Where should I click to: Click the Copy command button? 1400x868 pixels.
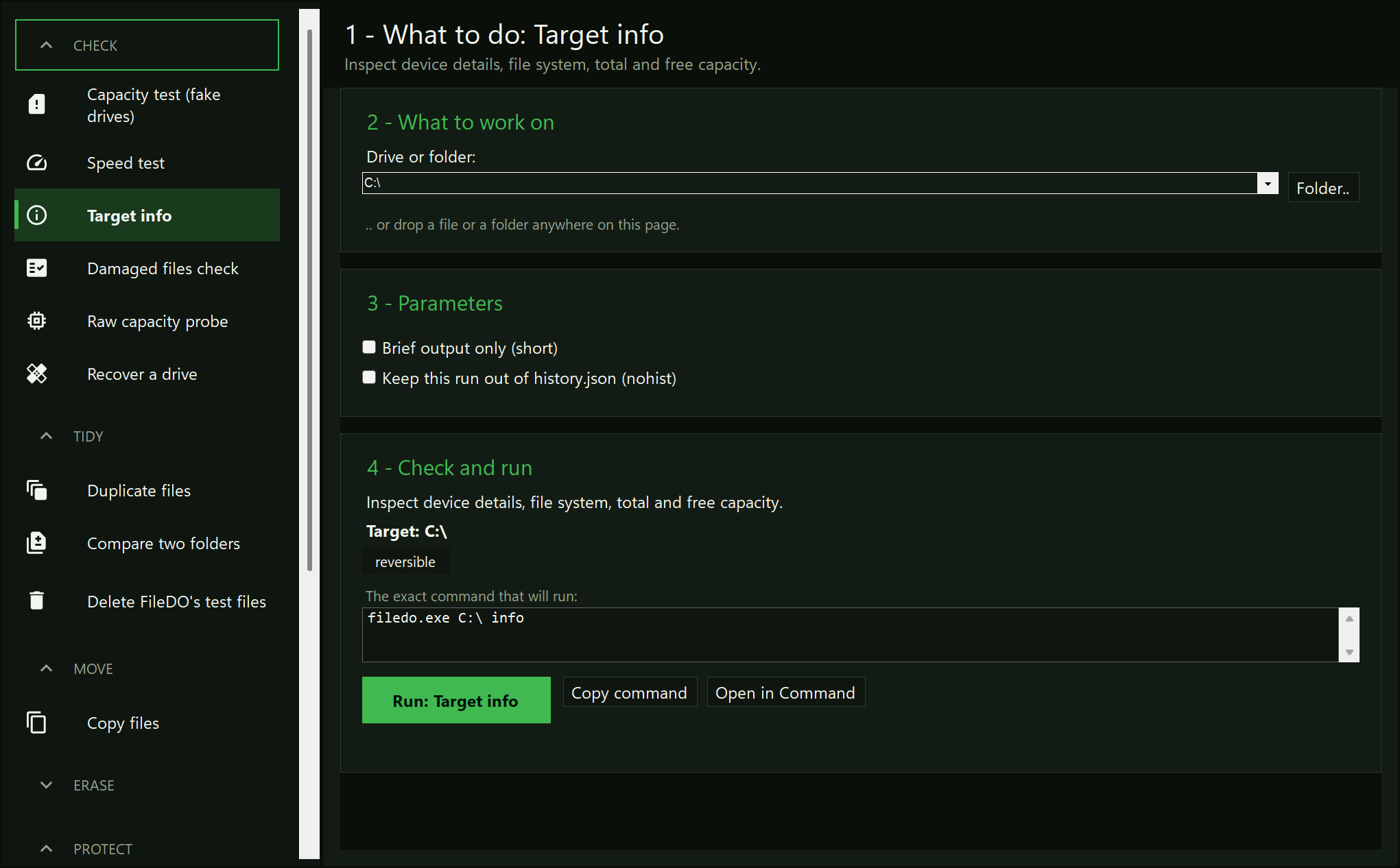tap(630, 692)
